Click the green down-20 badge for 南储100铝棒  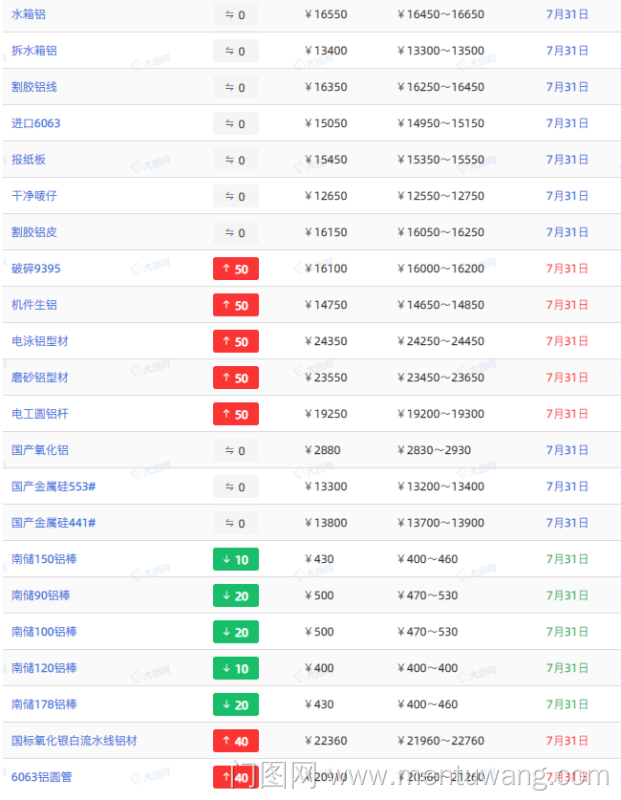pos(236,632)
